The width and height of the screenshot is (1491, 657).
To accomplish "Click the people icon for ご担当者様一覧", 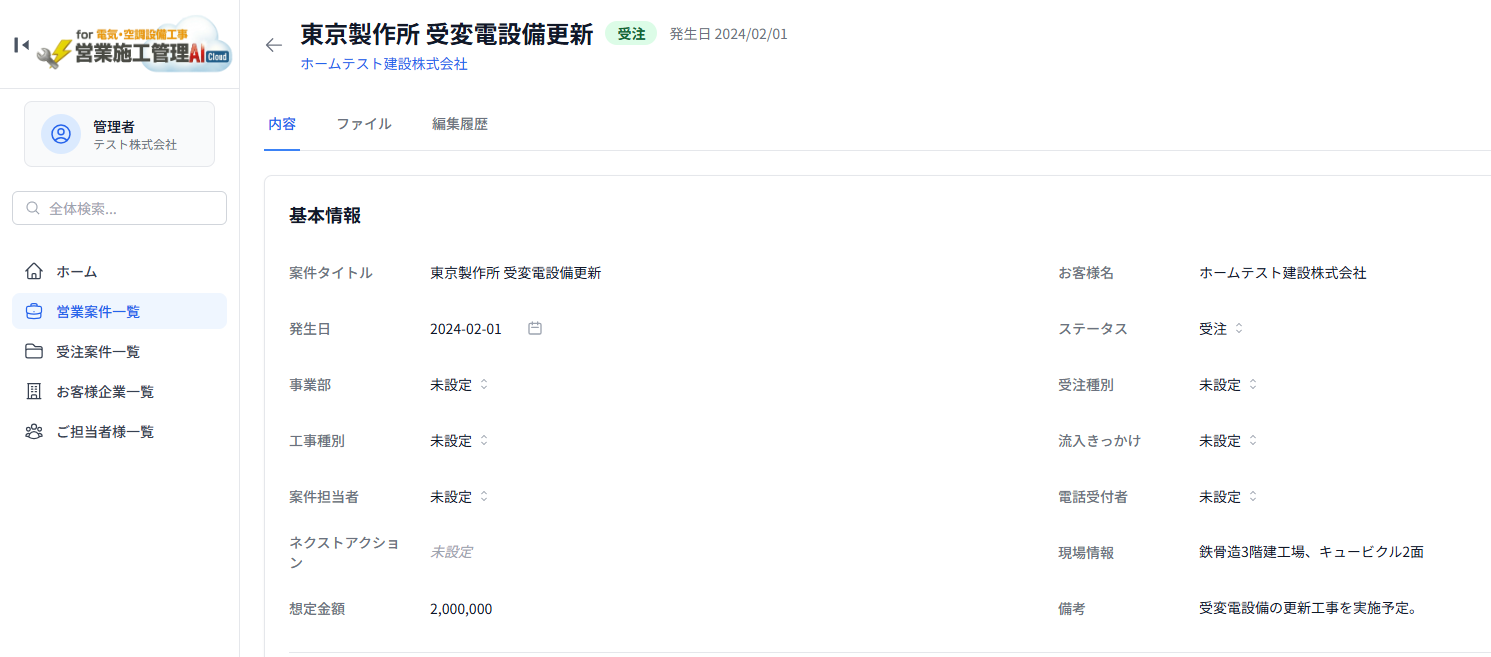I will click(x=34, y=431).
